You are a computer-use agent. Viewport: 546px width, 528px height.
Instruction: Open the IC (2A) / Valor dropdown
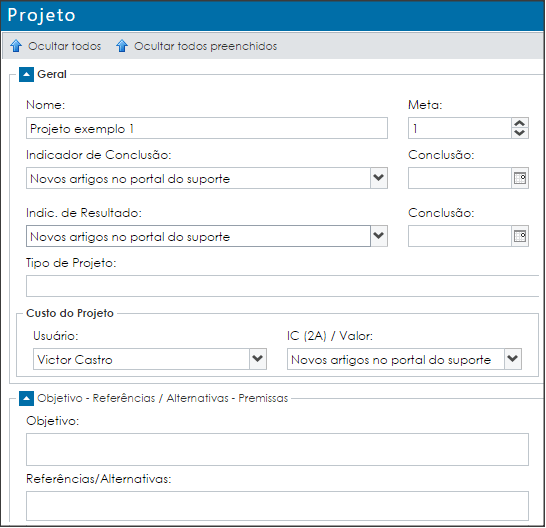pos(513,359)
